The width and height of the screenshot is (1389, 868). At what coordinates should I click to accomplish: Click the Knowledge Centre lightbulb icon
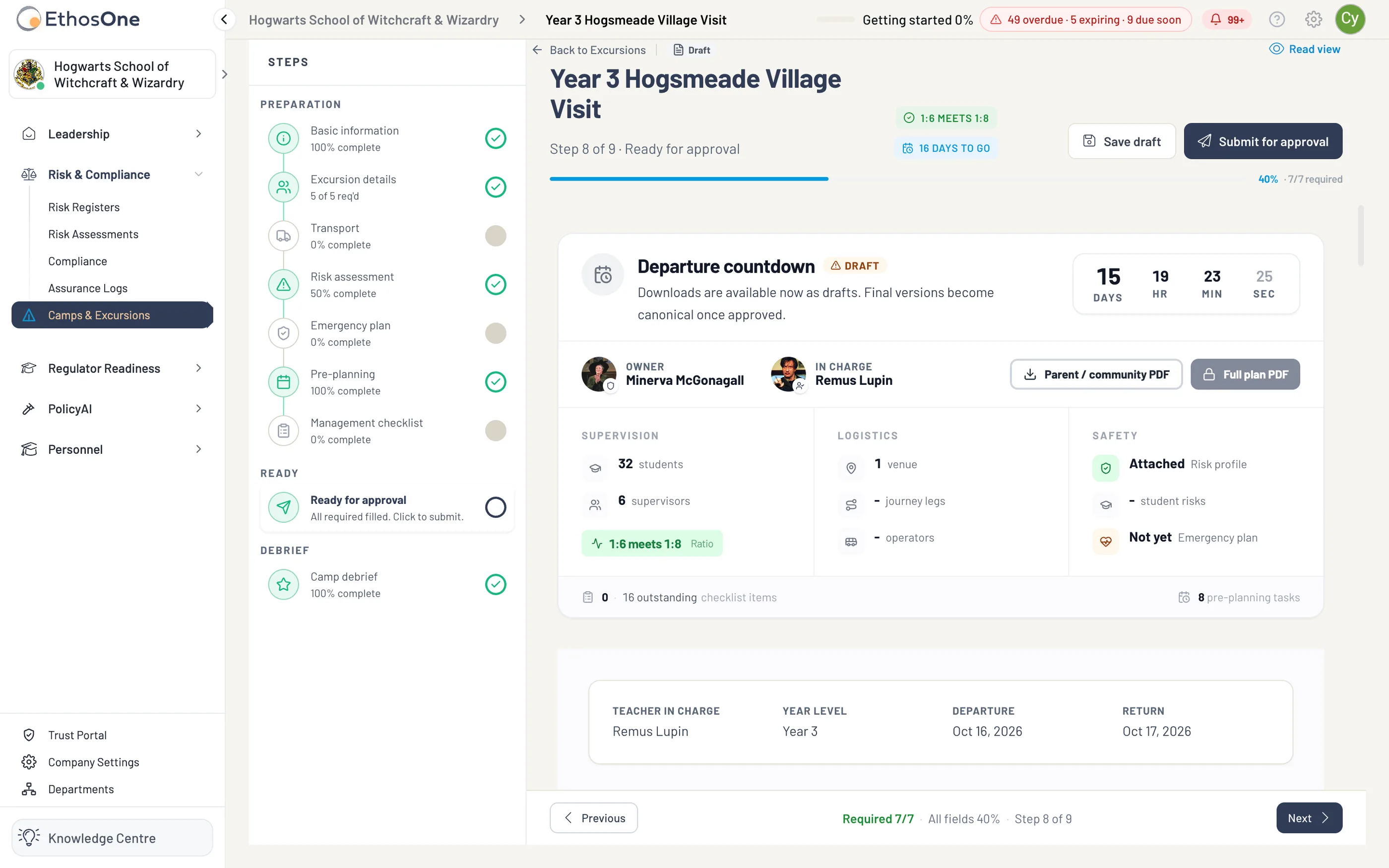[x=29, y=838]
